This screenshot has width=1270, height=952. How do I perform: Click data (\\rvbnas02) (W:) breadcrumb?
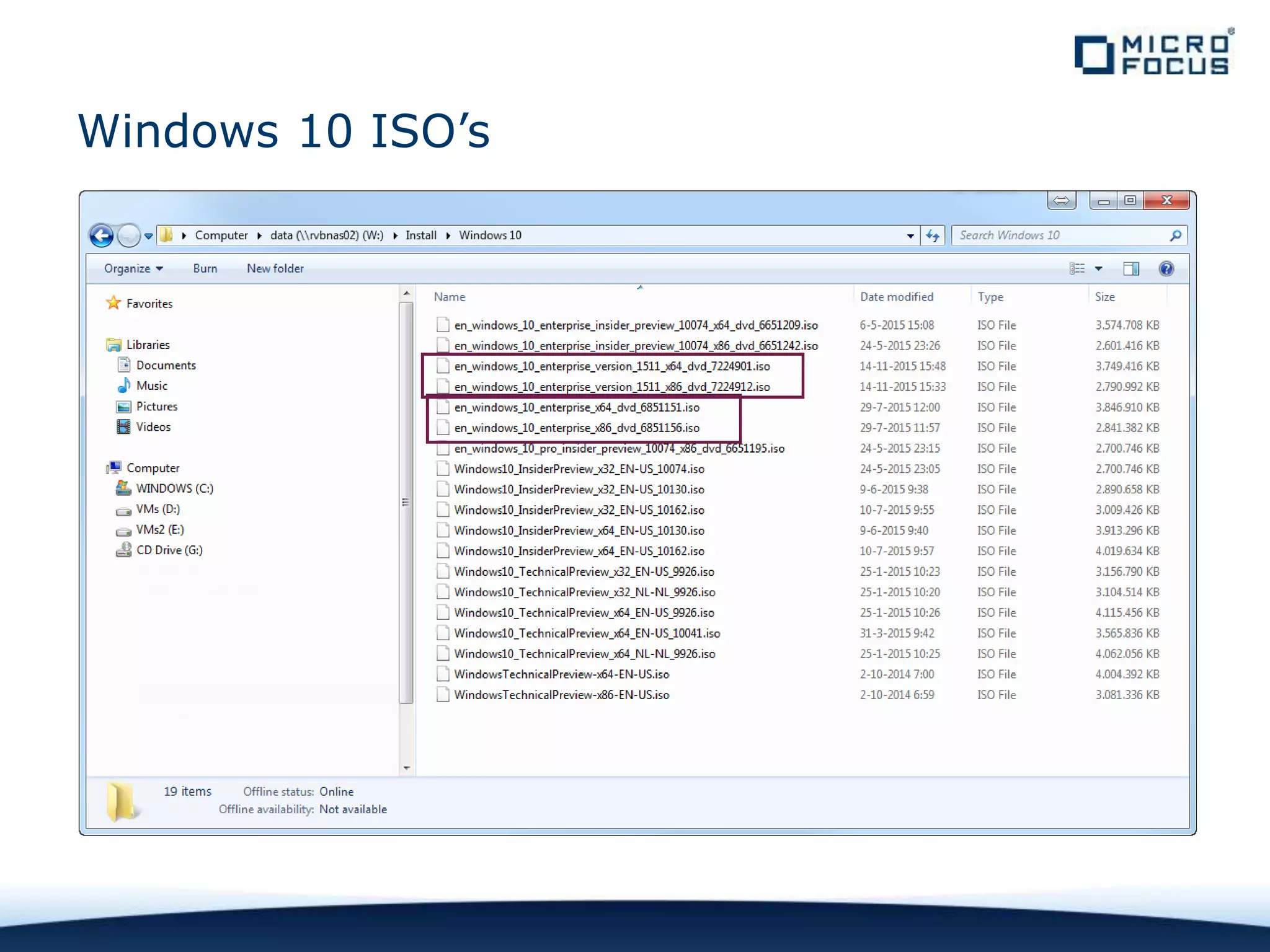[327, 236]
